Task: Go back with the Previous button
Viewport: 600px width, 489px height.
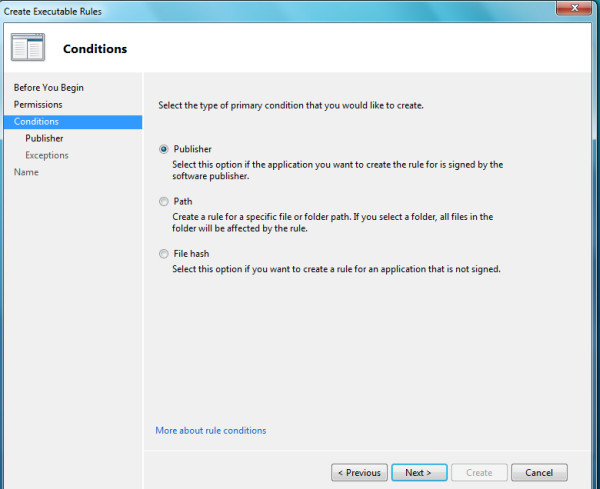Action: click(359, 473)
